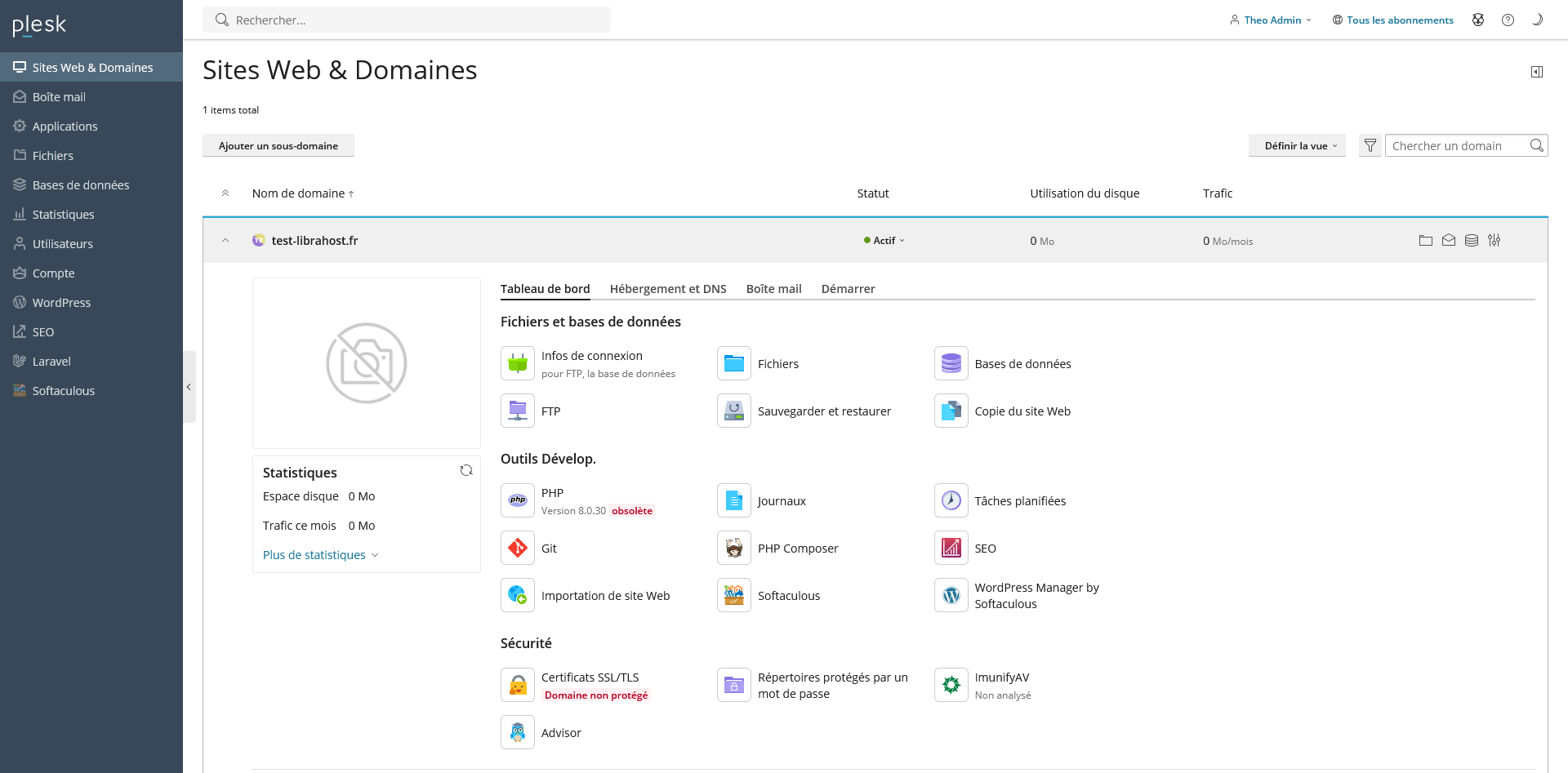This screenshot has width=1568, height=773.
Task: Open PHP settings via the php icon
Action: pos(517,500)
